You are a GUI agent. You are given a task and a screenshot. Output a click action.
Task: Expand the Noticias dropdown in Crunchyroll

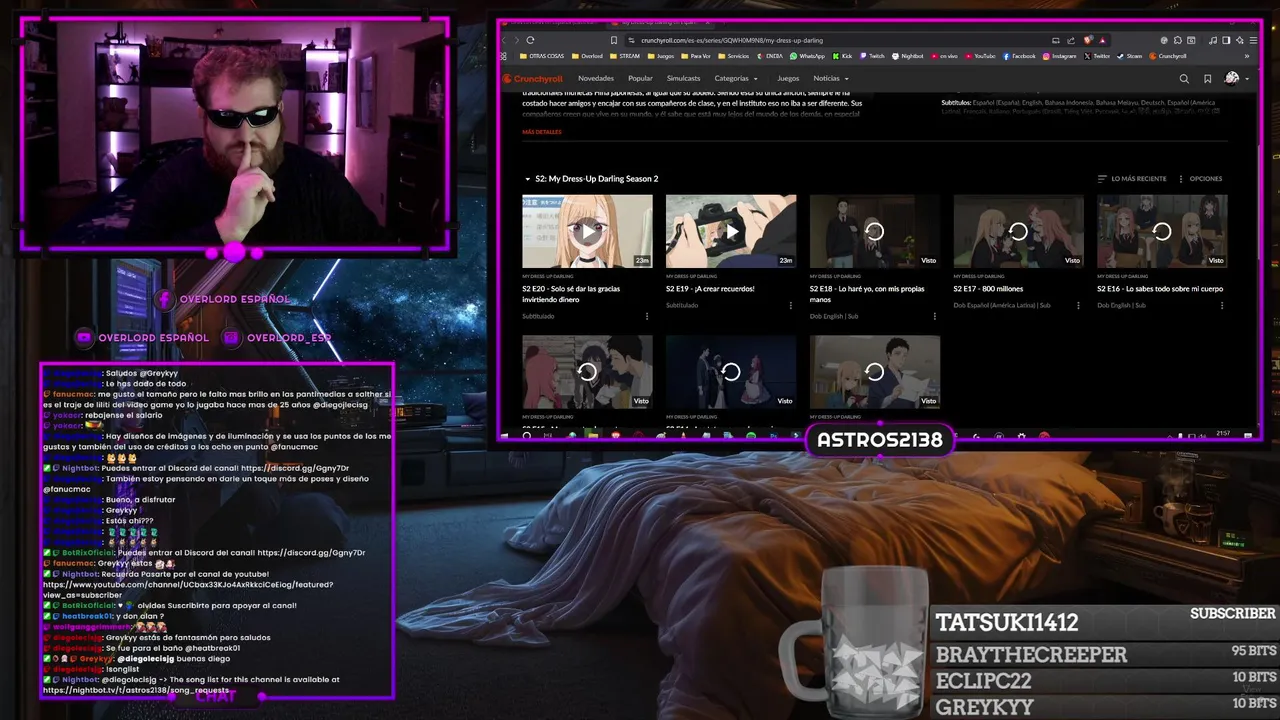coord(831,78)
